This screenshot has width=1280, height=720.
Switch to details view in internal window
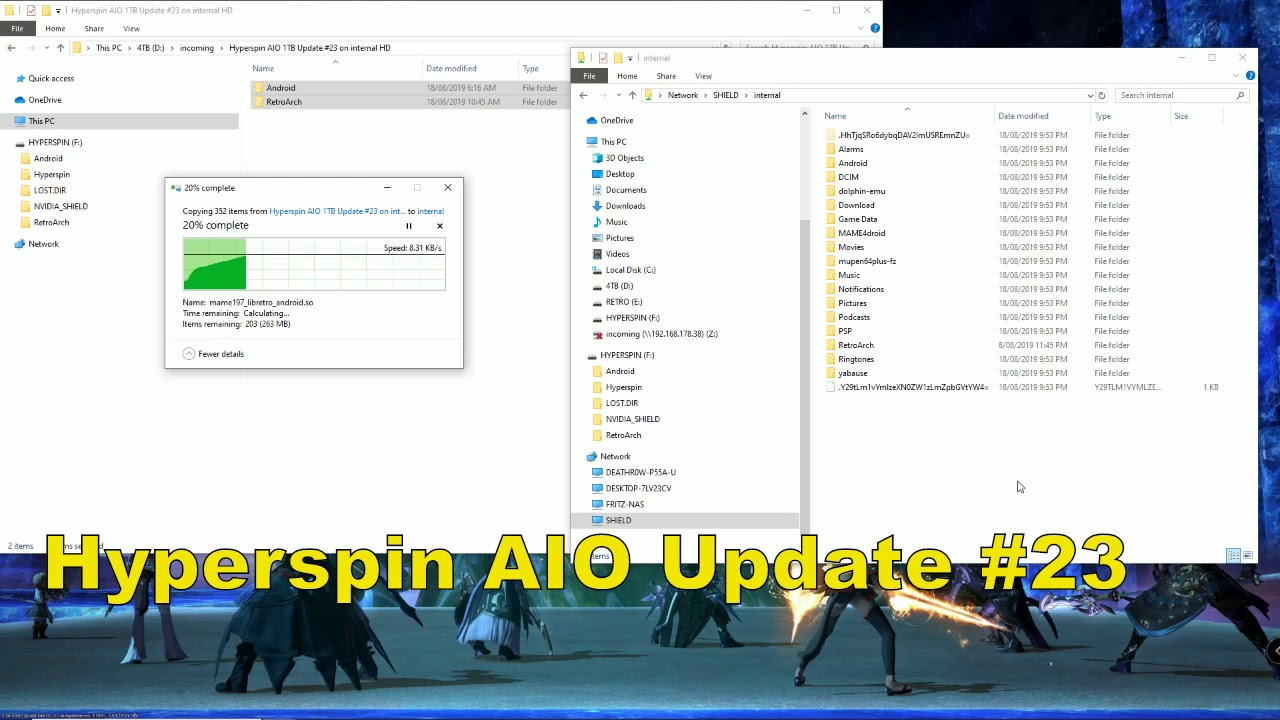click(x=1234, y=555)
